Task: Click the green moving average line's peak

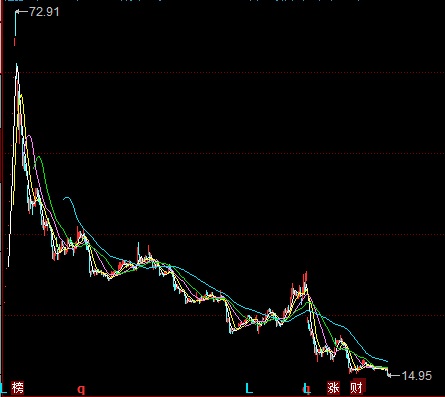Action: tap(39, 156)
